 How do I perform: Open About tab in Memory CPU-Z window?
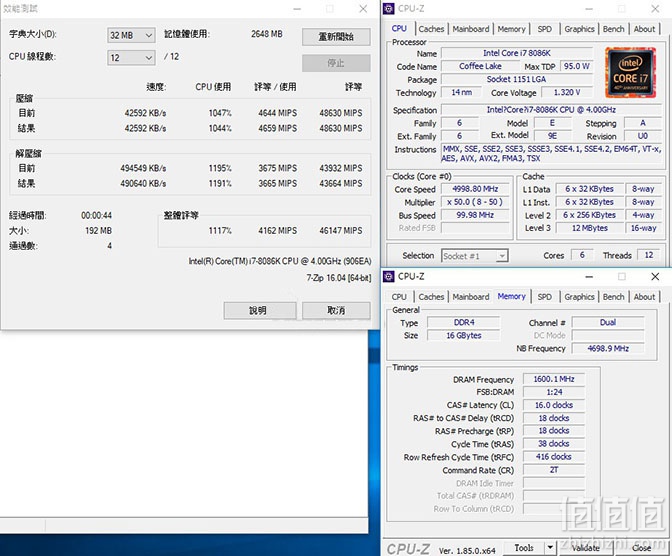(x=644, y=297)
